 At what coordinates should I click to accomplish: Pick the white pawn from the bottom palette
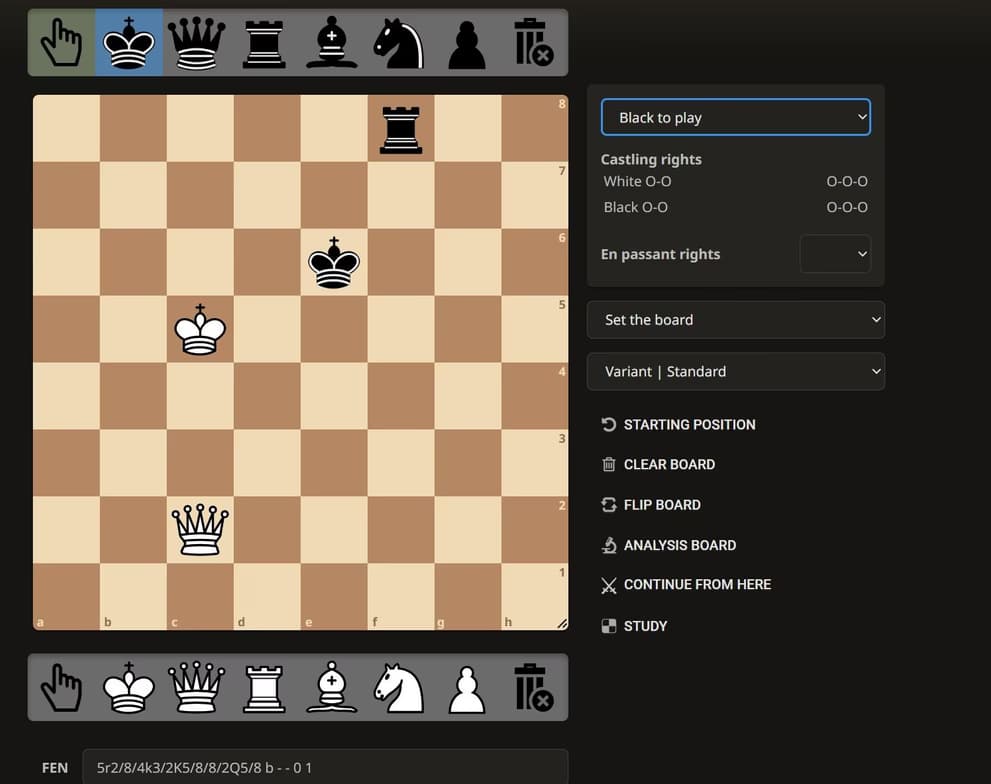click(x=467, y=688)
